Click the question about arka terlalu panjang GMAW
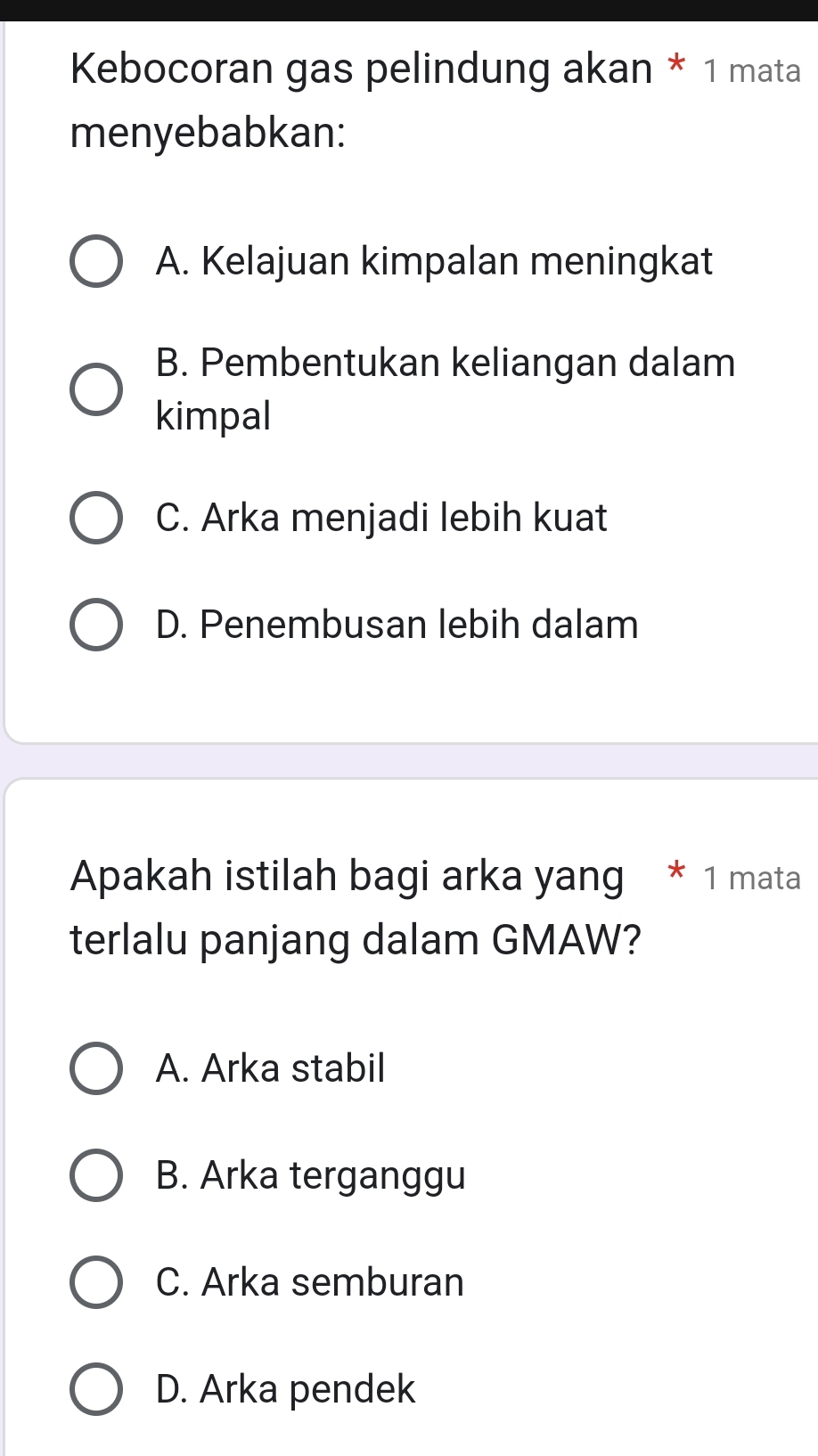The width and height of the screenshot is (818, 1456). [356, 907]
